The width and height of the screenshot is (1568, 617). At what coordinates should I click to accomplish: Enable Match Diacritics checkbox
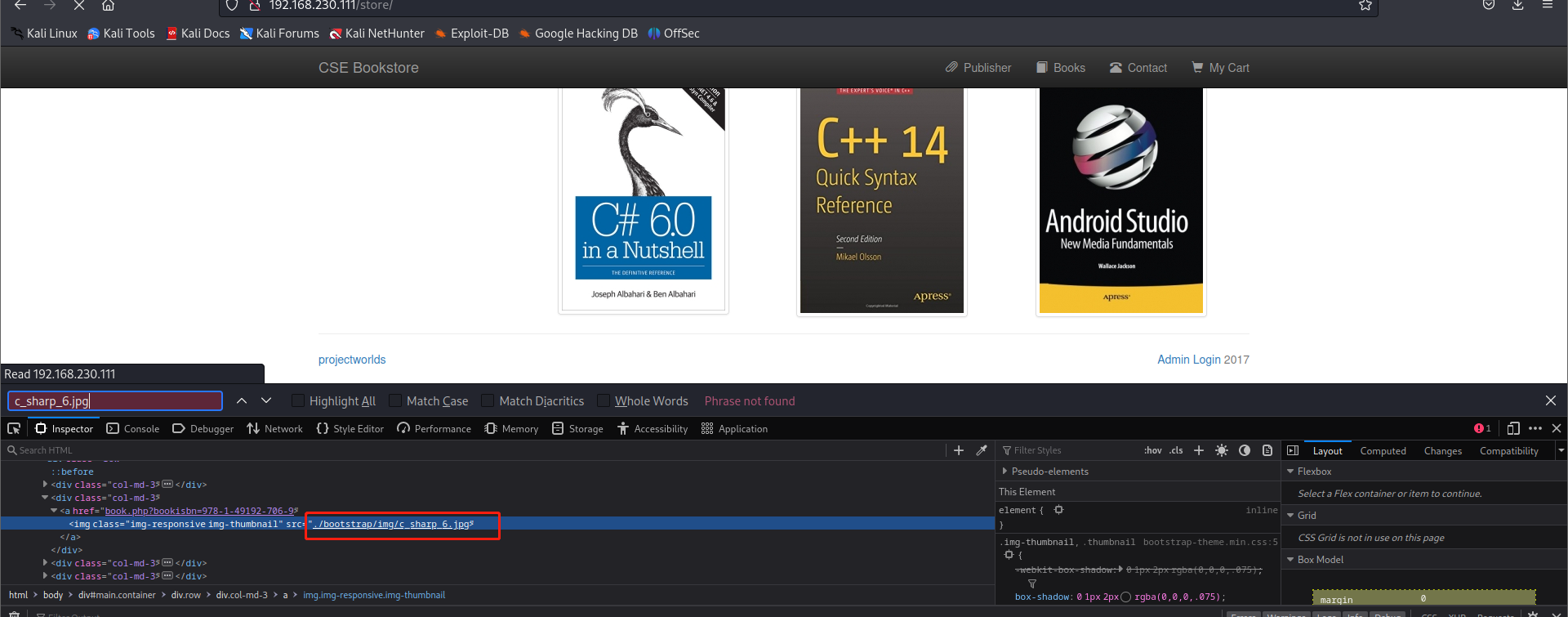pyautogui.click(x=488, y=400)
